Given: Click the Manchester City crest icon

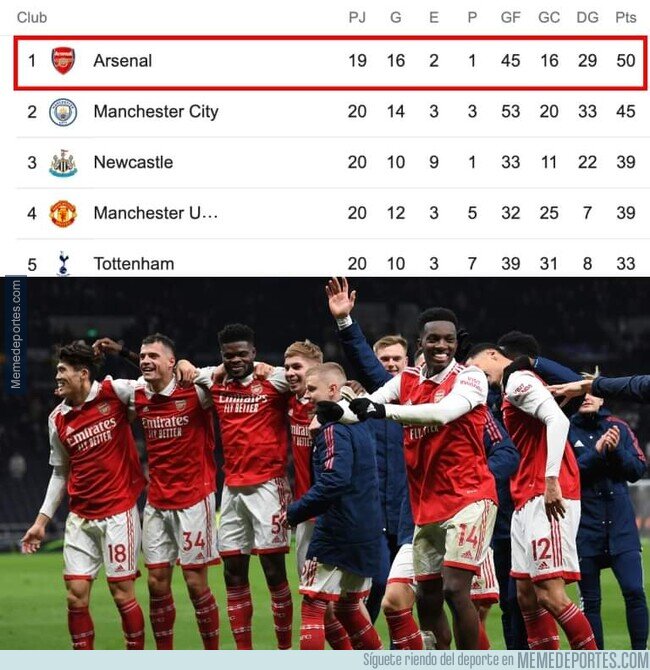Looking at the screenshot, I should pyautogui.click(x=63, y=112).
